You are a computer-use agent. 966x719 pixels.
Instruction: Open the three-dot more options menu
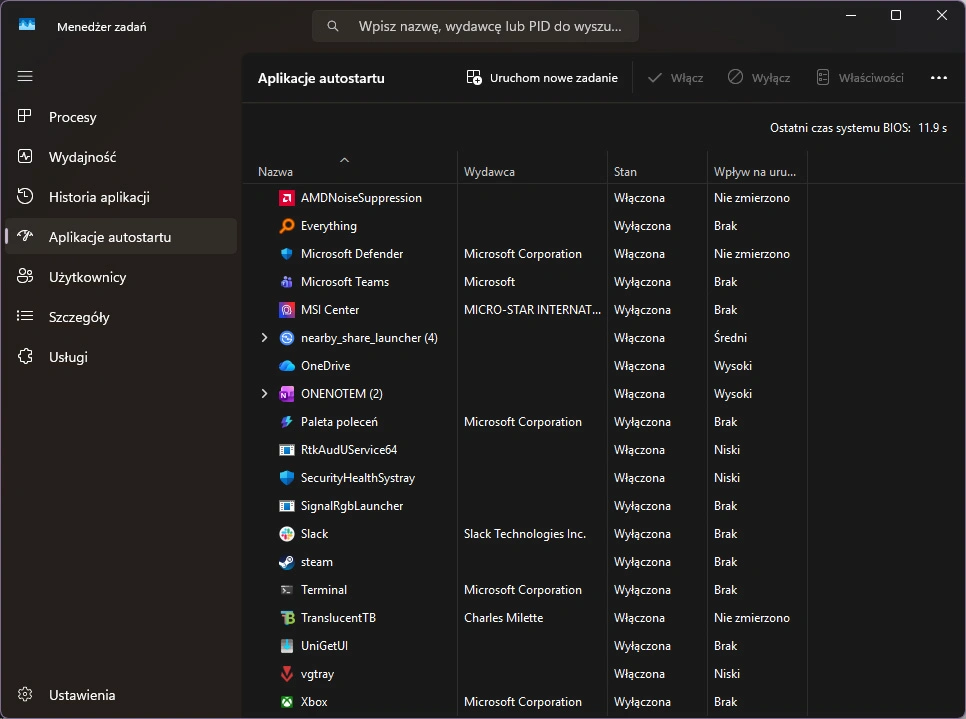point(938,78)
